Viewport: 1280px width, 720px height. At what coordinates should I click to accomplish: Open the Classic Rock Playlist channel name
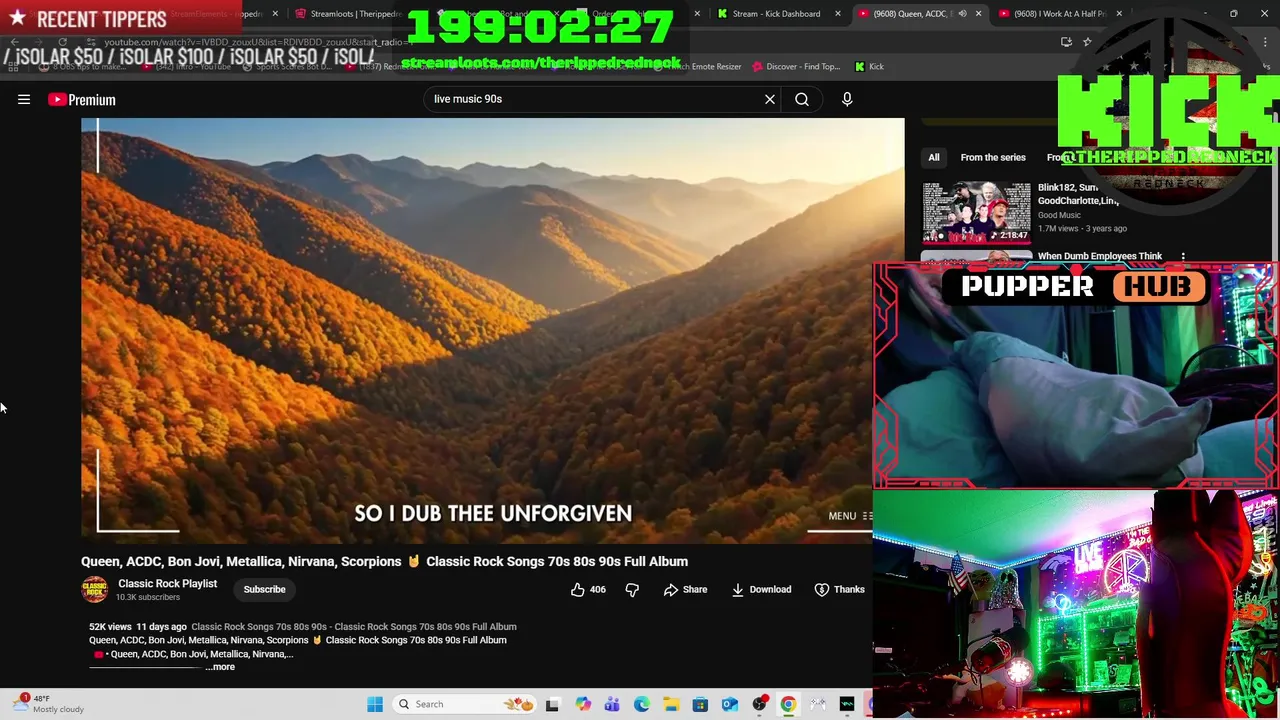pyautogui.click(x=167, y=584)
